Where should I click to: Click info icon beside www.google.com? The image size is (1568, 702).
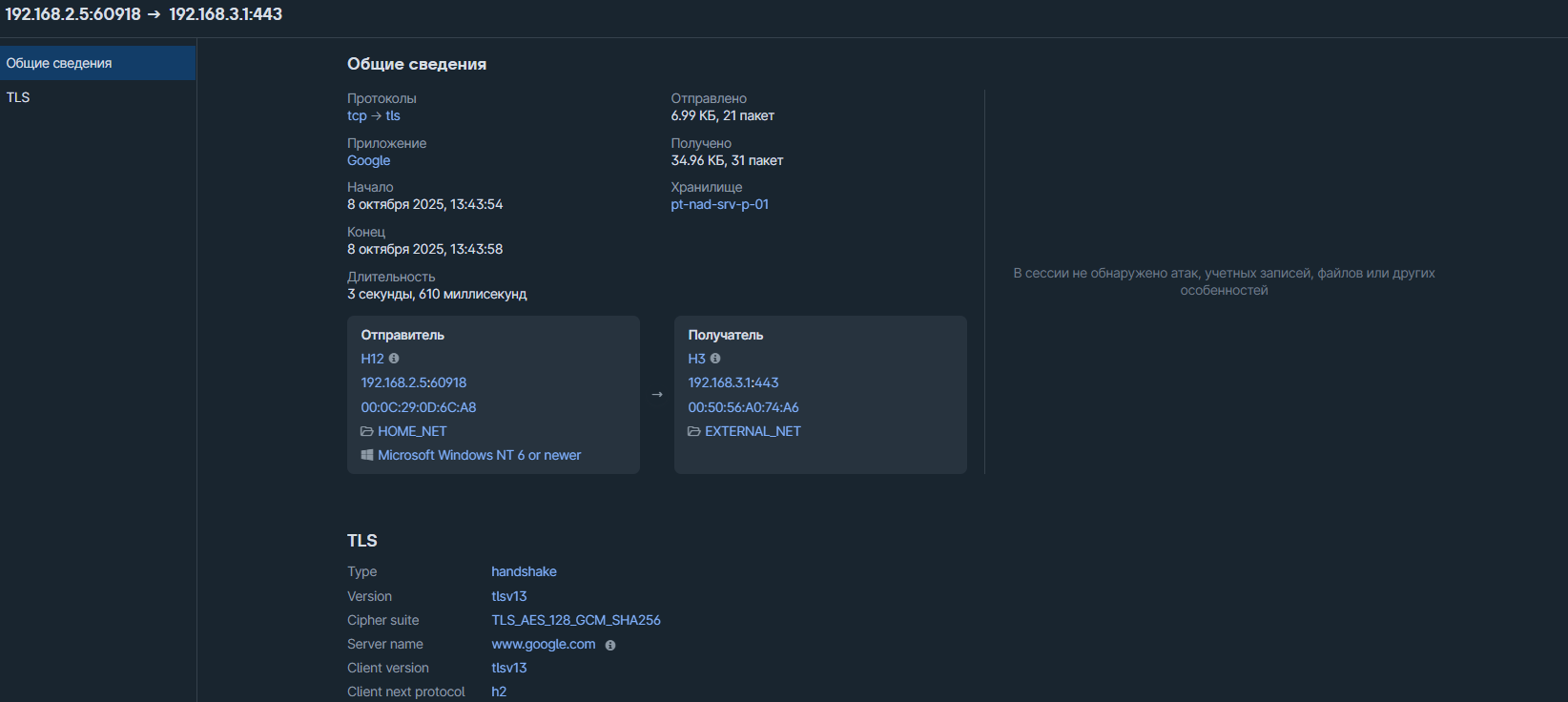tap(610, 646)
